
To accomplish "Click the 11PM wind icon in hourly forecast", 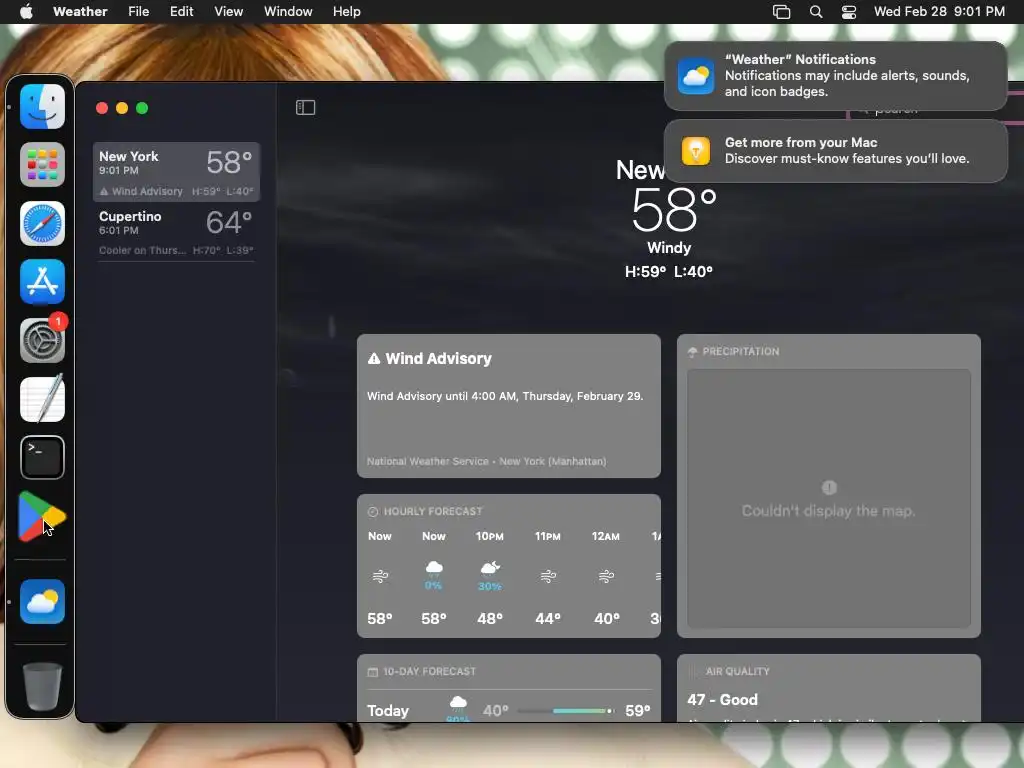I will [x=548, y=576].
